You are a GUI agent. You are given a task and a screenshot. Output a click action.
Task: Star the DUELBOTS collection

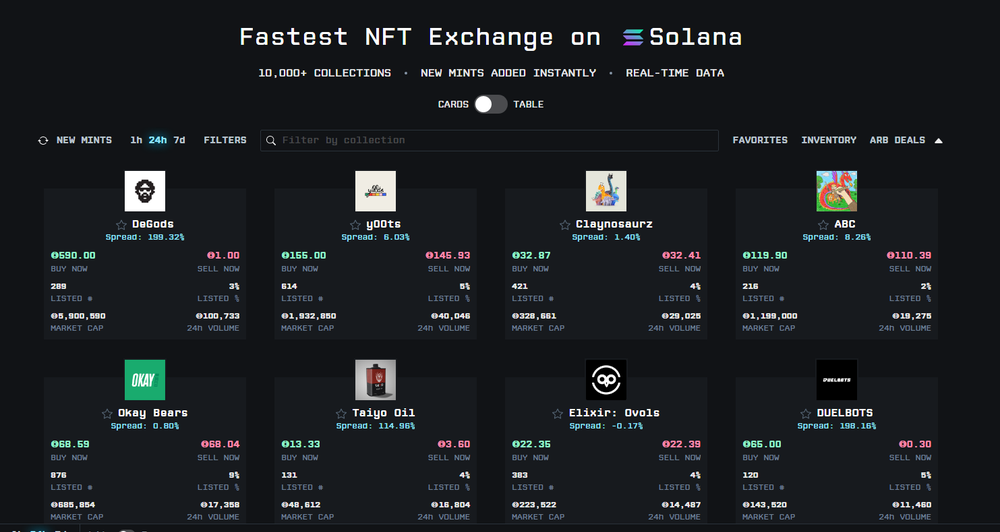[806, 413]
